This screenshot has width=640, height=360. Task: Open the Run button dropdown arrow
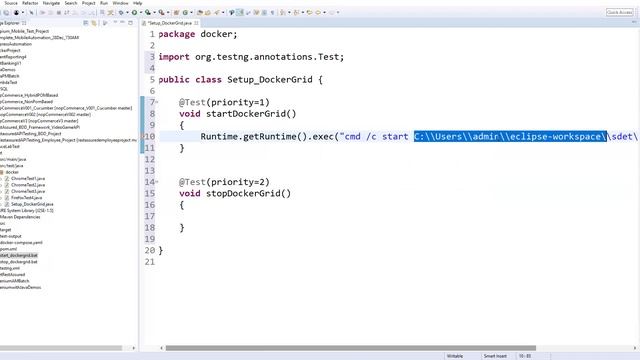(x=141, y=13)
